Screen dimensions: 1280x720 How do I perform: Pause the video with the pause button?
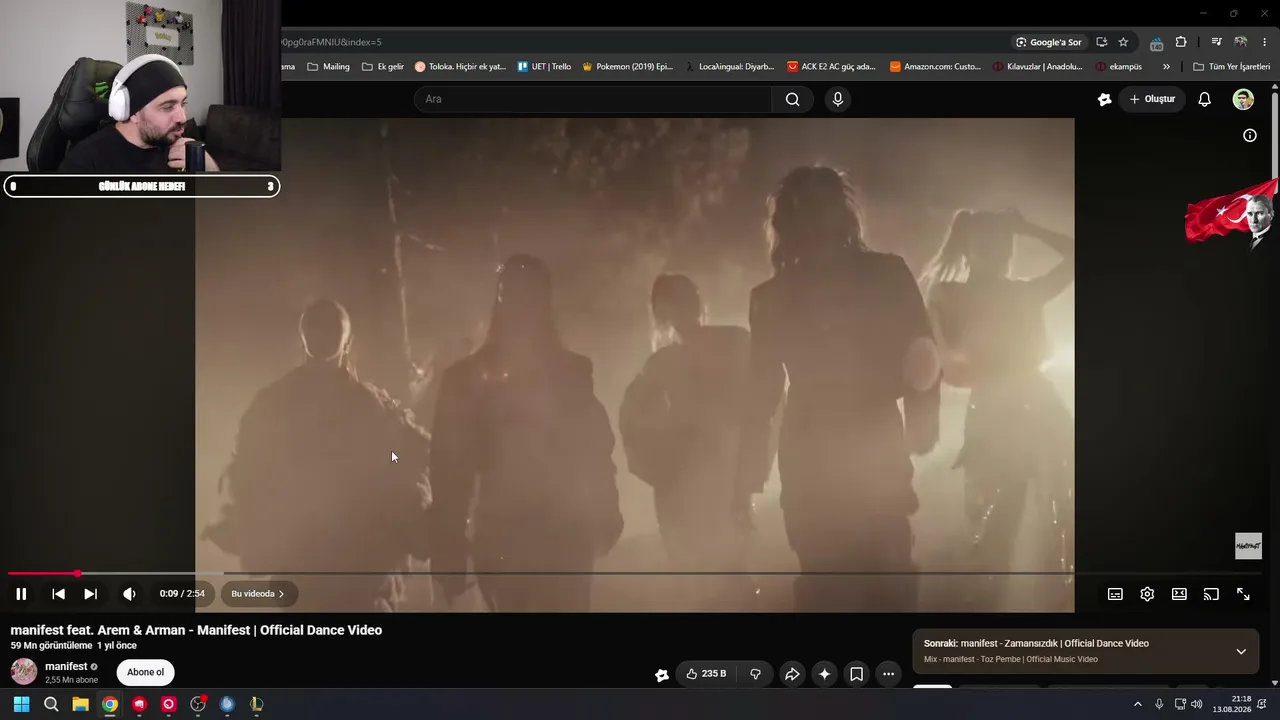tap(21, 594)
